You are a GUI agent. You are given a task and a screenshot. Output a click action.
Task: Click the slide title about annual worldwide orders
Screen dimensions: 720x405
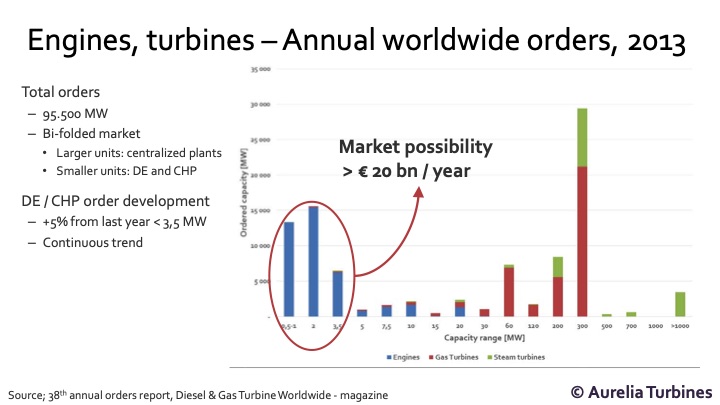tap(356, 40)
